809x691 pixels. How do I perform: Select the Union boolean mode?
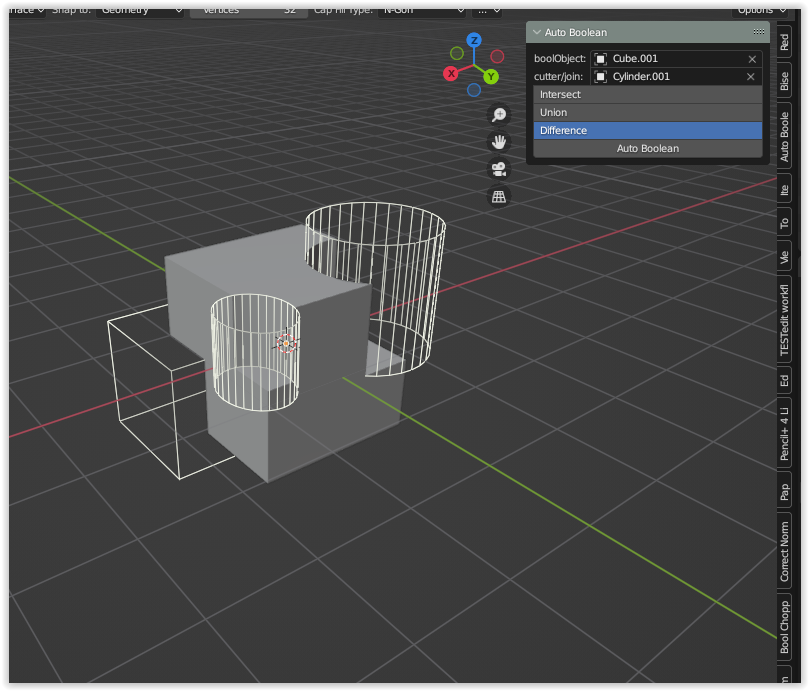648,113
